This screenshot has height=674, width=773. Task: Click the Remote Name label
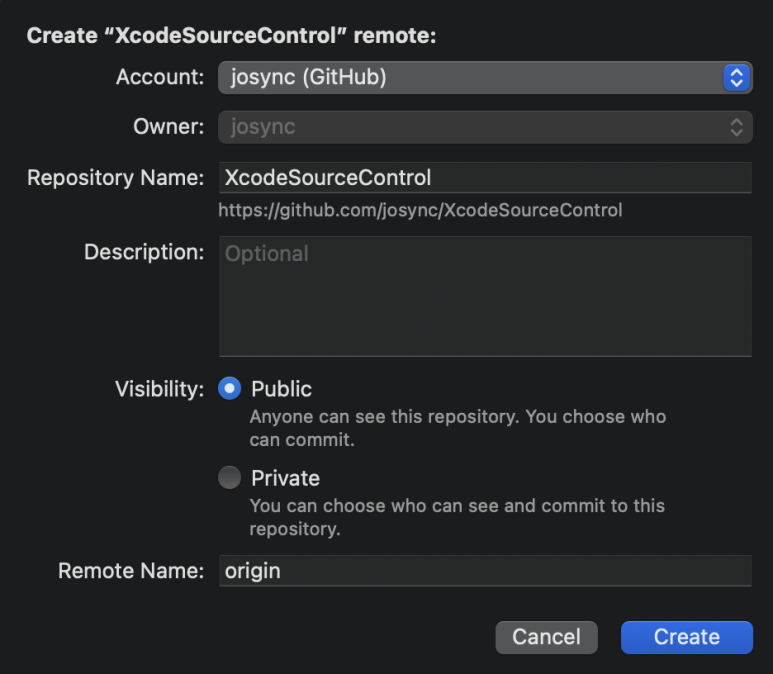click(x=131, y=571)
